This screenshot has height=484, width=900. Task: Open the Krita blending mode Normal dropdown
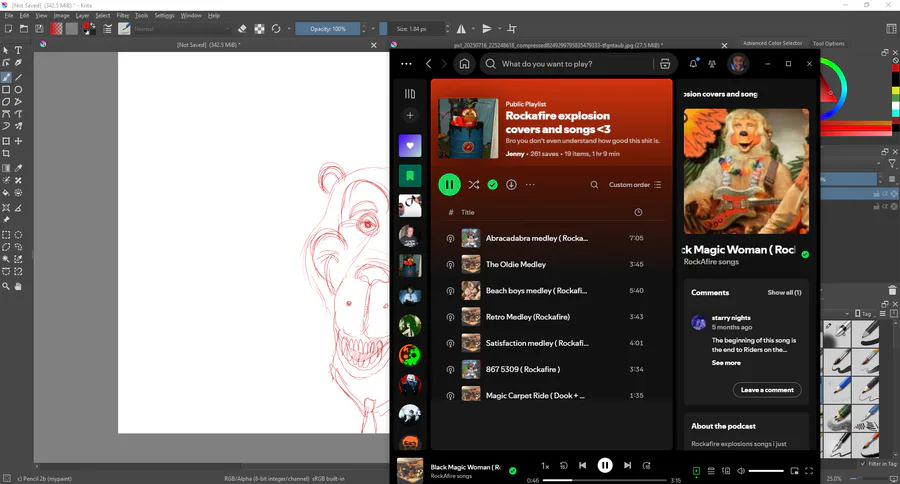pos(181,29)
